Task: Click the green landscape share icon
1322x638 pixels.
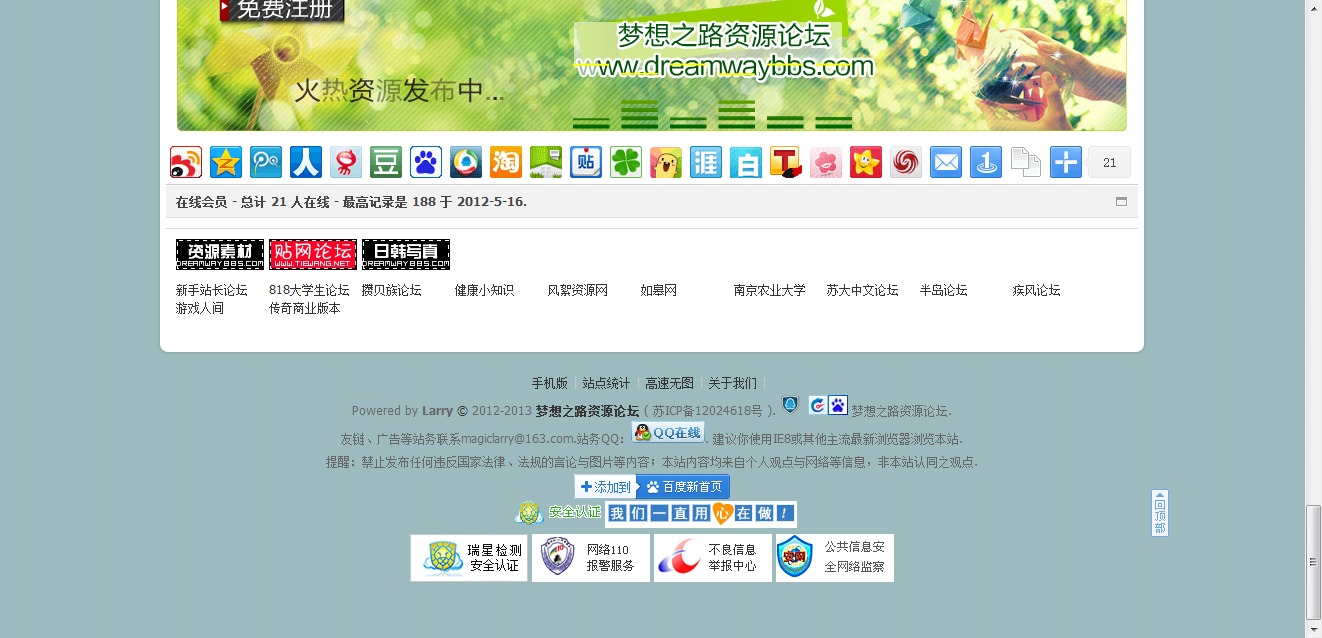Action: [546, 162]
